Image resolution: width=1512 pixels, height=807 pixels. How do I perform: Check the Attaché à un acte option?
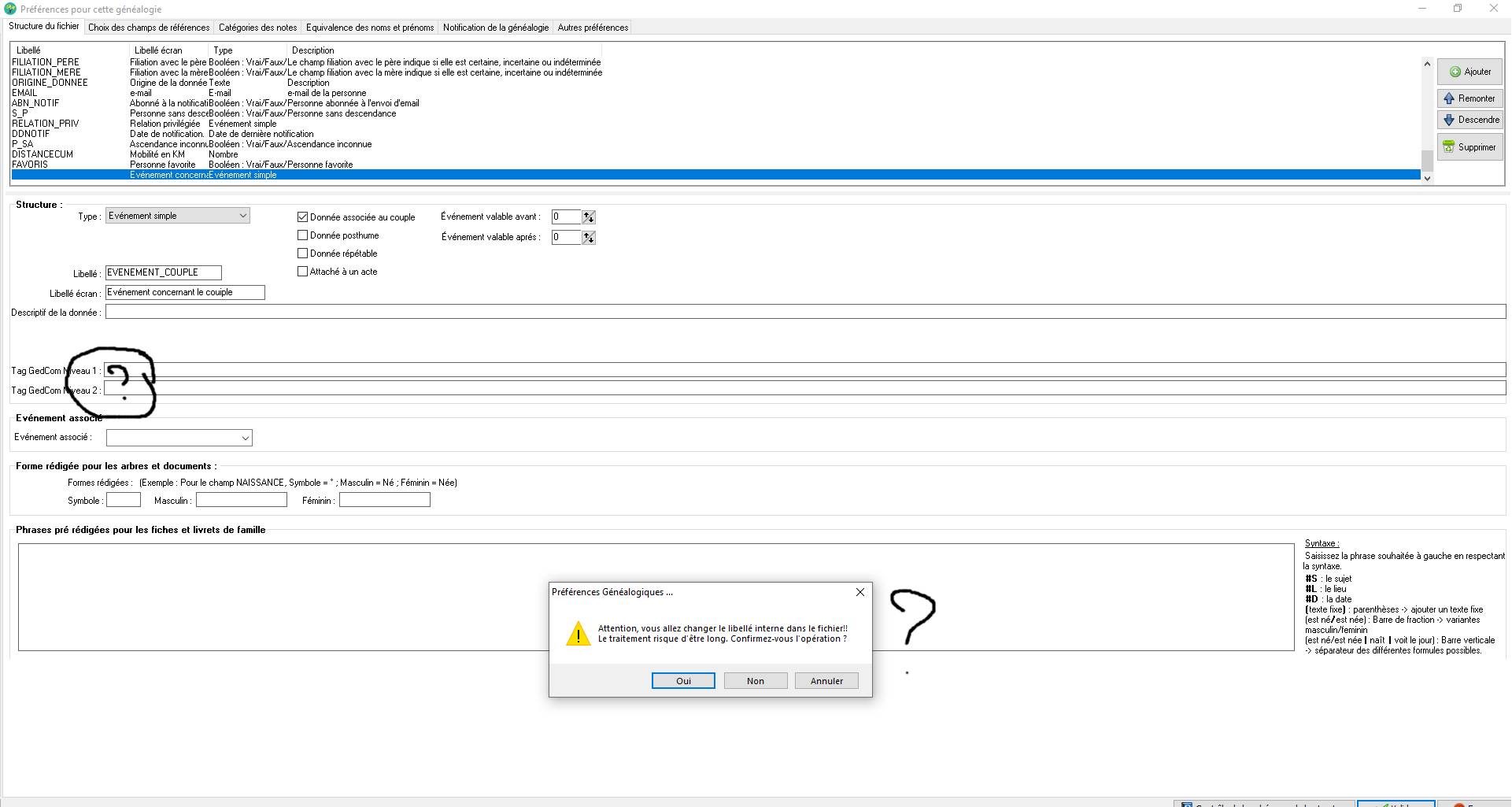303,272
